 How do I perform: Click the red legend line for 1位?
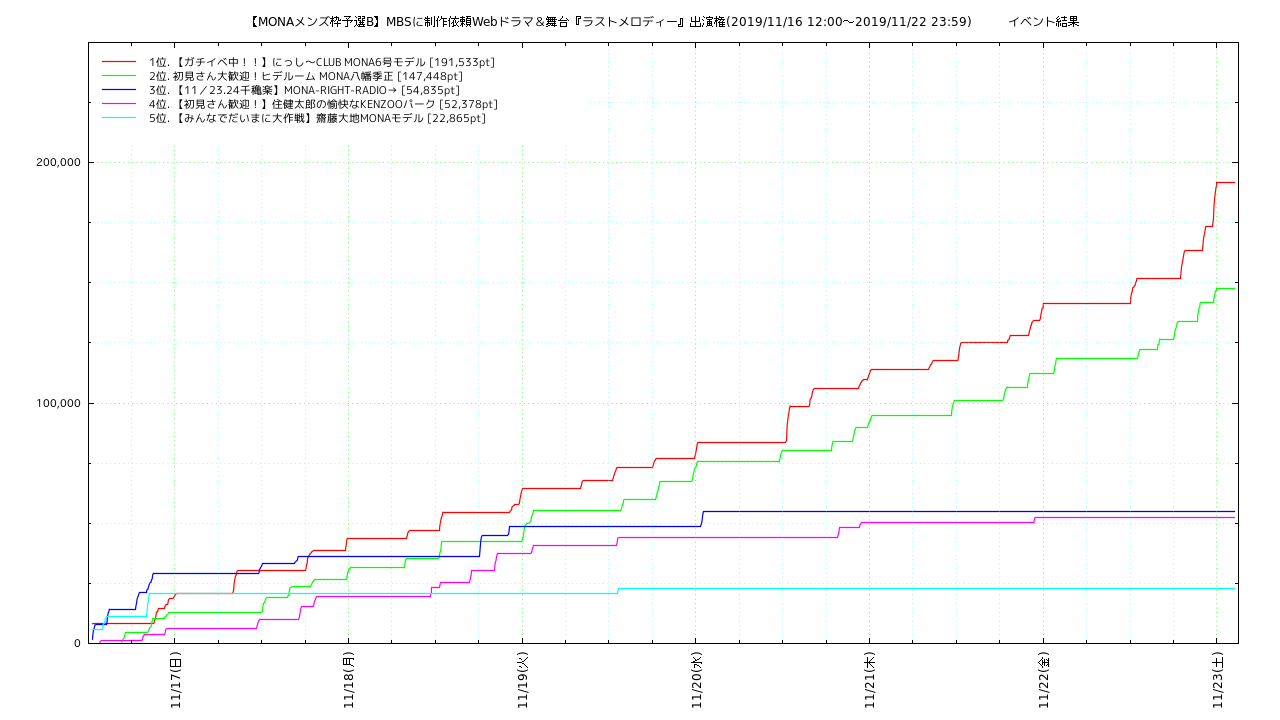click(x=118, y=62)
